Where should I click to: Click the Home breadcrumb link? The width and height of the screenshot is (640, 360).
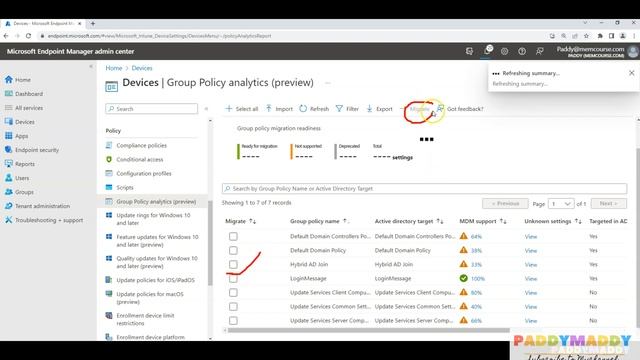click(x=114, y=68)
